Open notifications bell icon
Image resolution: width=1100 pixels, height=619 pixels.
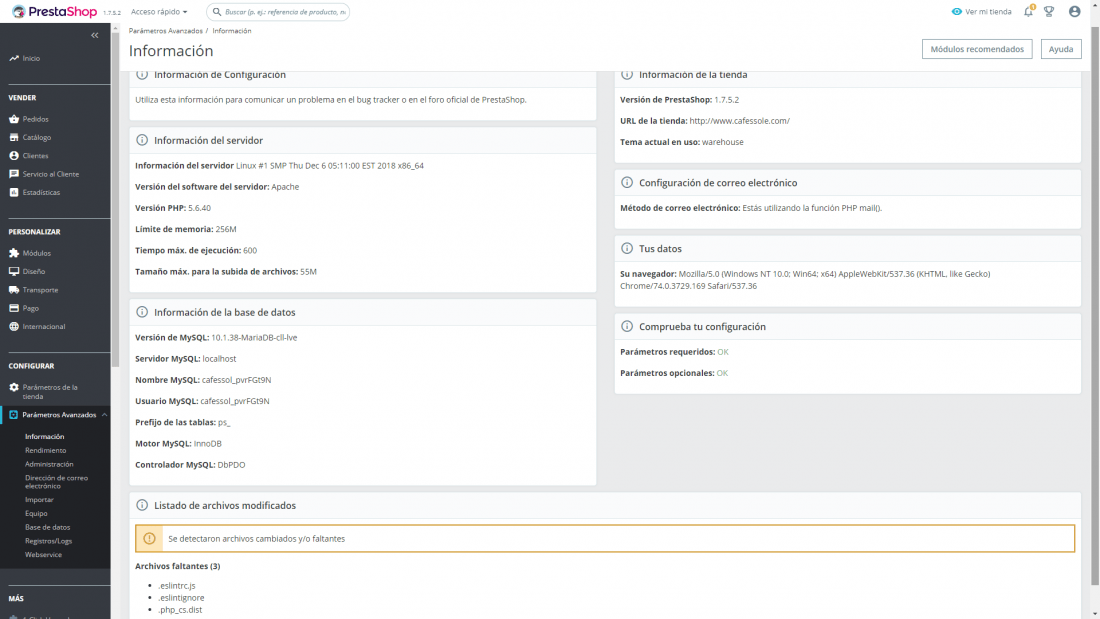pyautogui.click(x=1028, y=11)
